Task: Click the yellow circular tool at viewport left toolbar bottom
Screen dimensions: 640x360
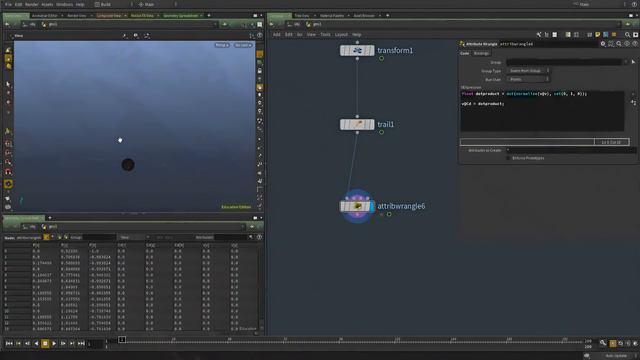Action: tap(8, 184)
